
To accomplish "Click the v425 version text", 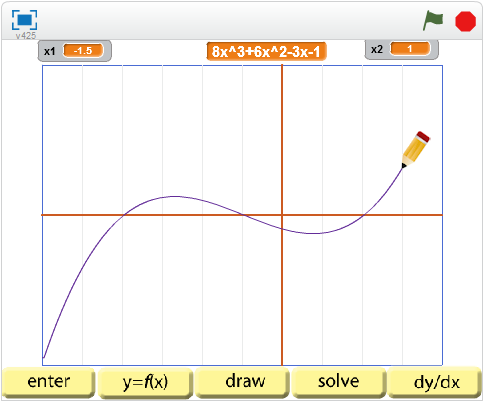I will pyautogui.click(x=26, y=35).
